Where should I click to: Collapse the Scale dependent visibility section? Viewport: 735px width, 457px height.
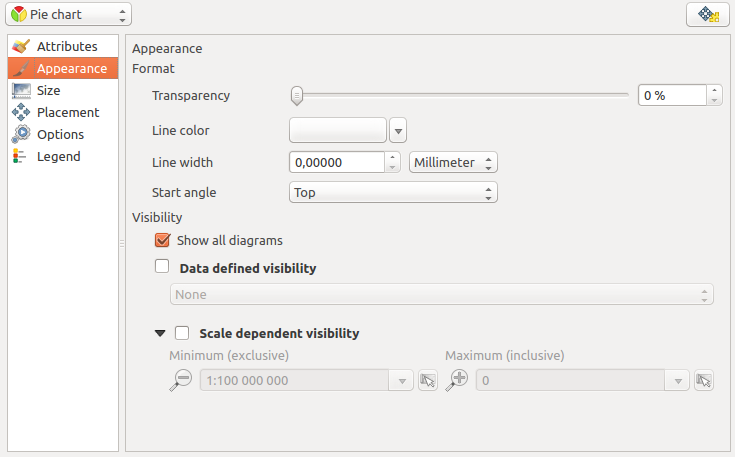point(160,333)
